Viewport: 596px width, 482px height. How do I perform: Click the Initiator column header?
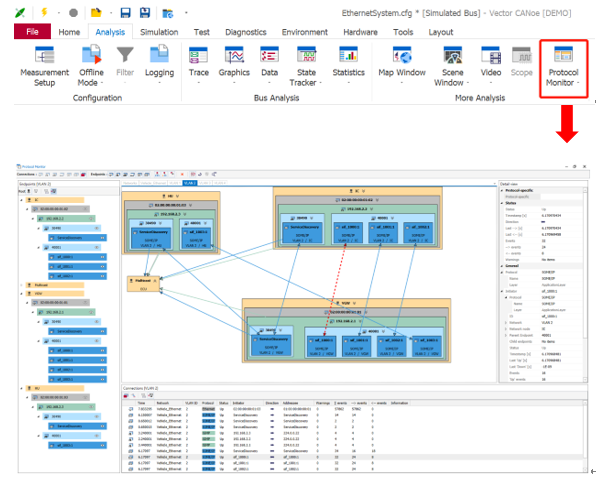click(x=238, y=403)
